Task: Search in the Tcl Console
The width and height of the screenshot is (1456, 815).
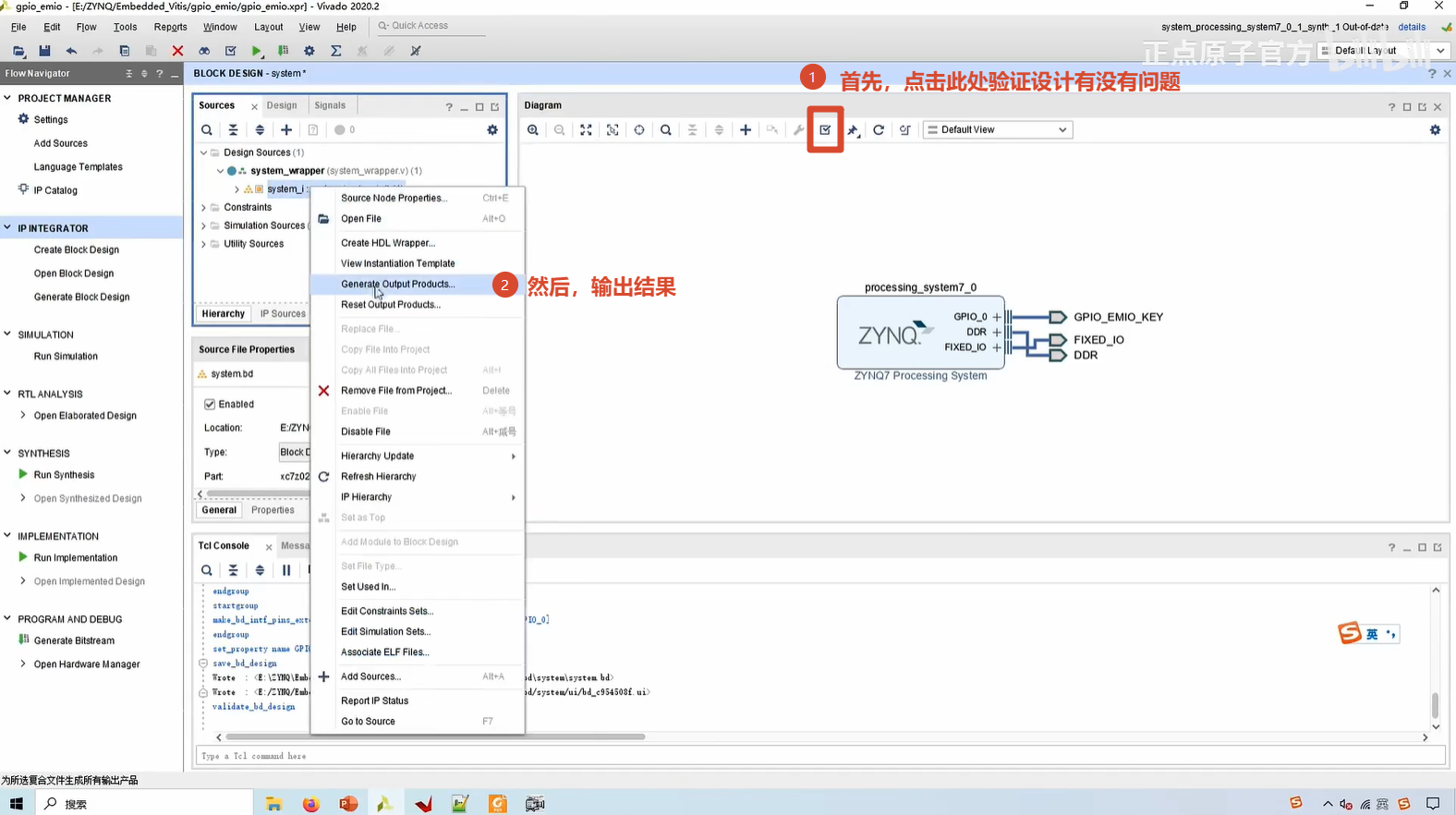Action: click(x=207, y=570)
